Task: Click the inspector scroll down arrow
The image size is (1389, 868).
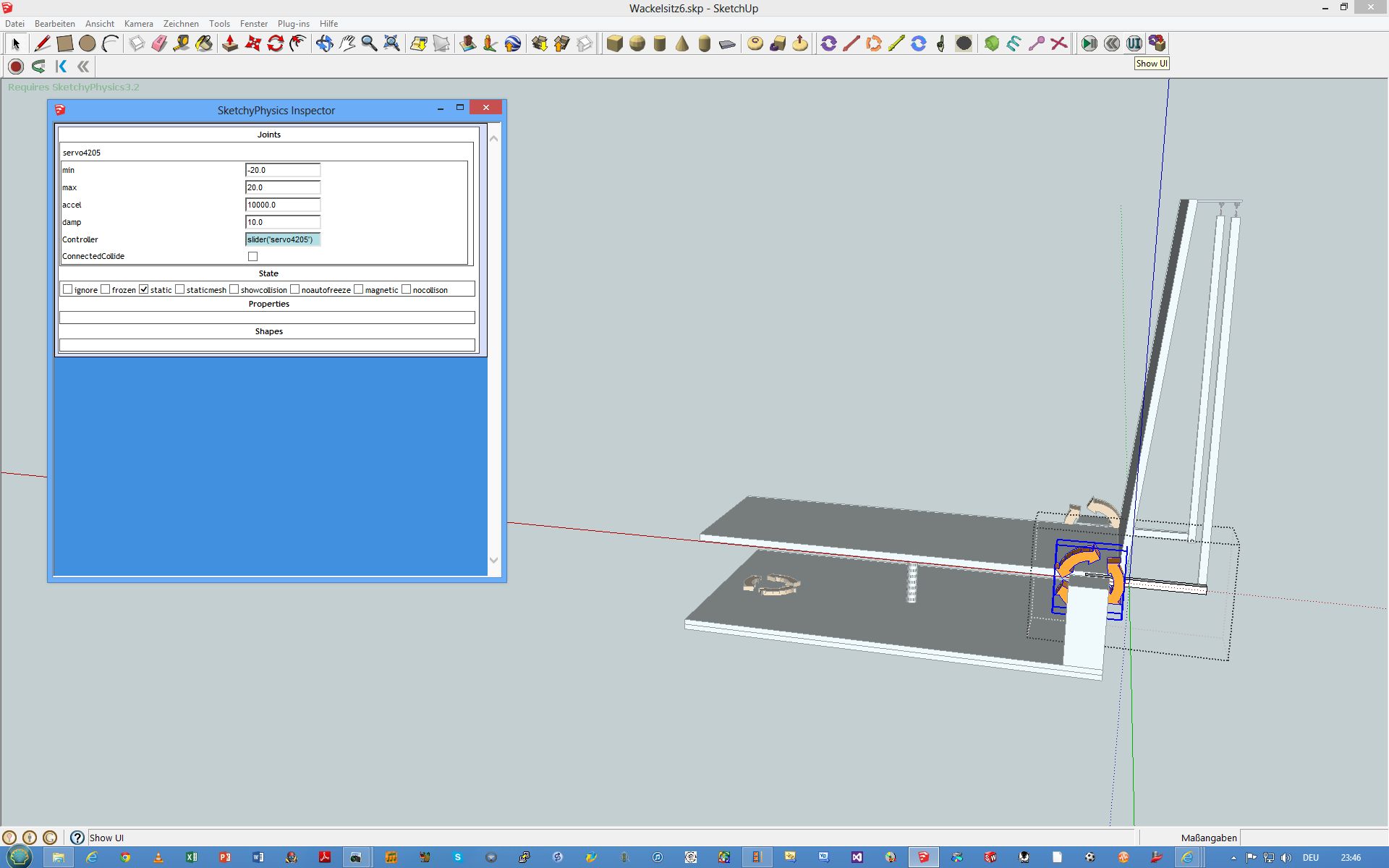Action: (494, 560)
